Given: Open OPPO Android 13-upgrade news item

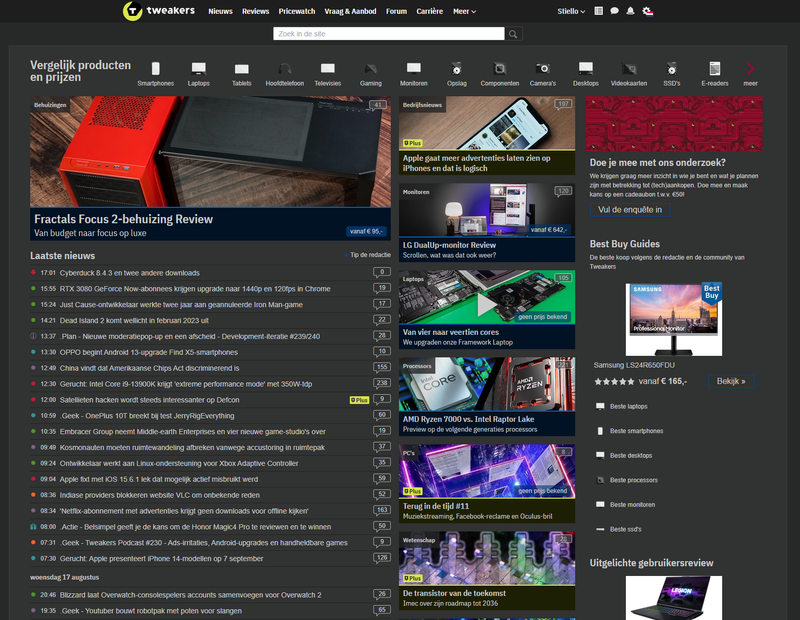Looking at the screenshot, I should [148, 352].
